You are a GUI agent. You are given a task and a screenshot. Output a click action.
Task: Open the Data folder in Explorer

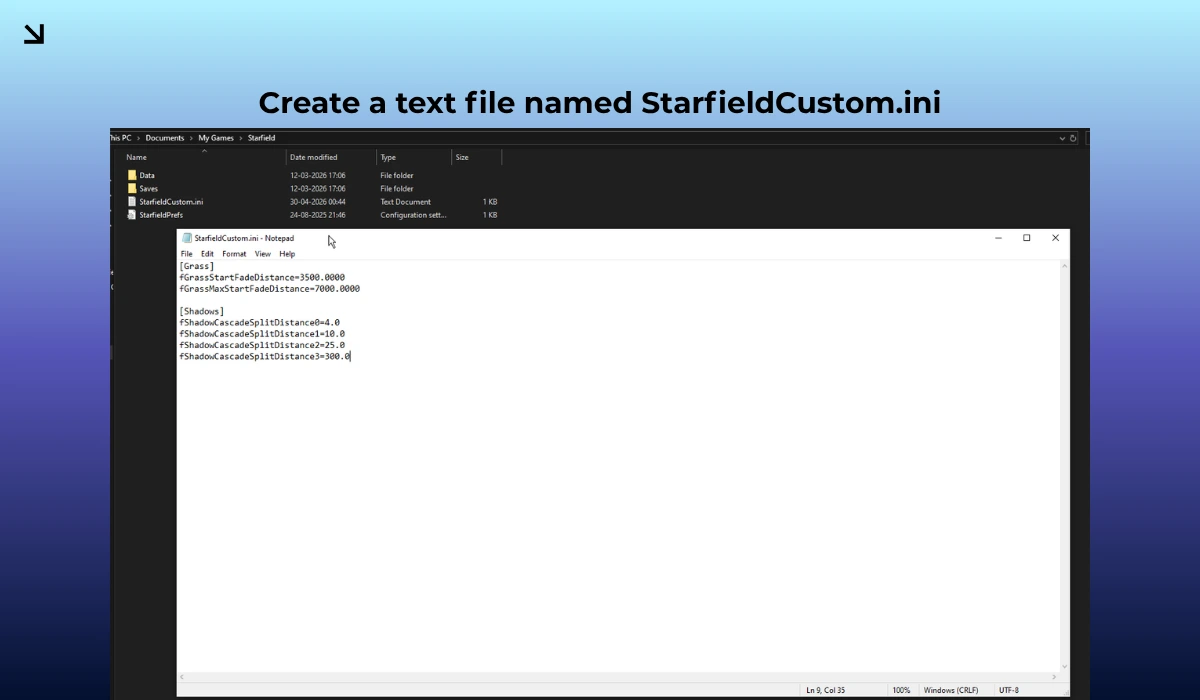(x=147, y=175)
